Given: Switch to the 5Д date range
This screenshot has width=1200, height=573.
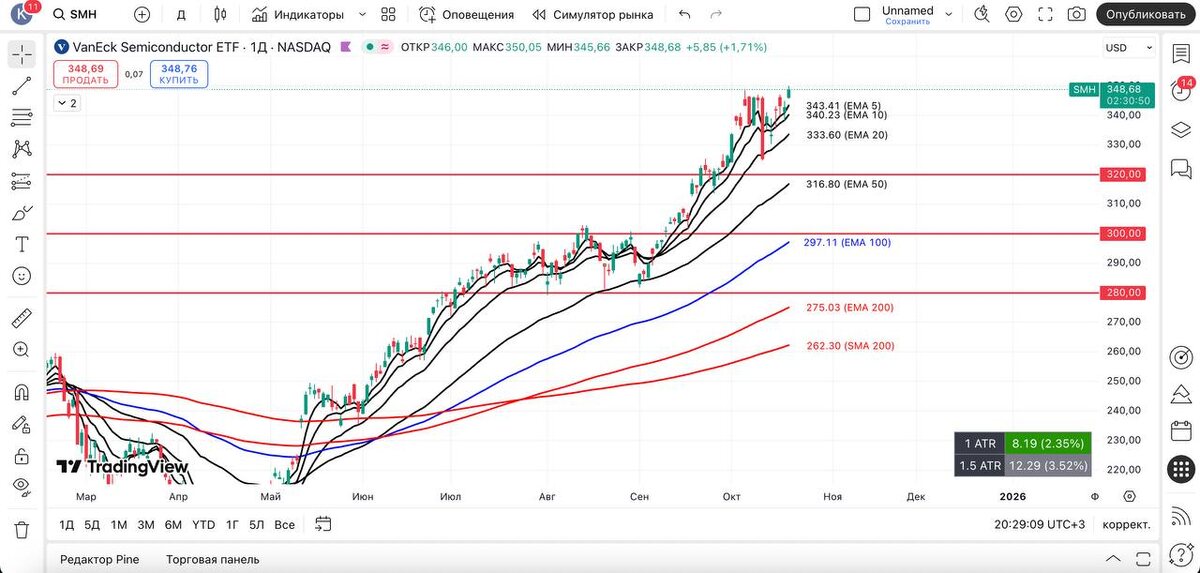Looking at the screenshot, I should 92,524.
